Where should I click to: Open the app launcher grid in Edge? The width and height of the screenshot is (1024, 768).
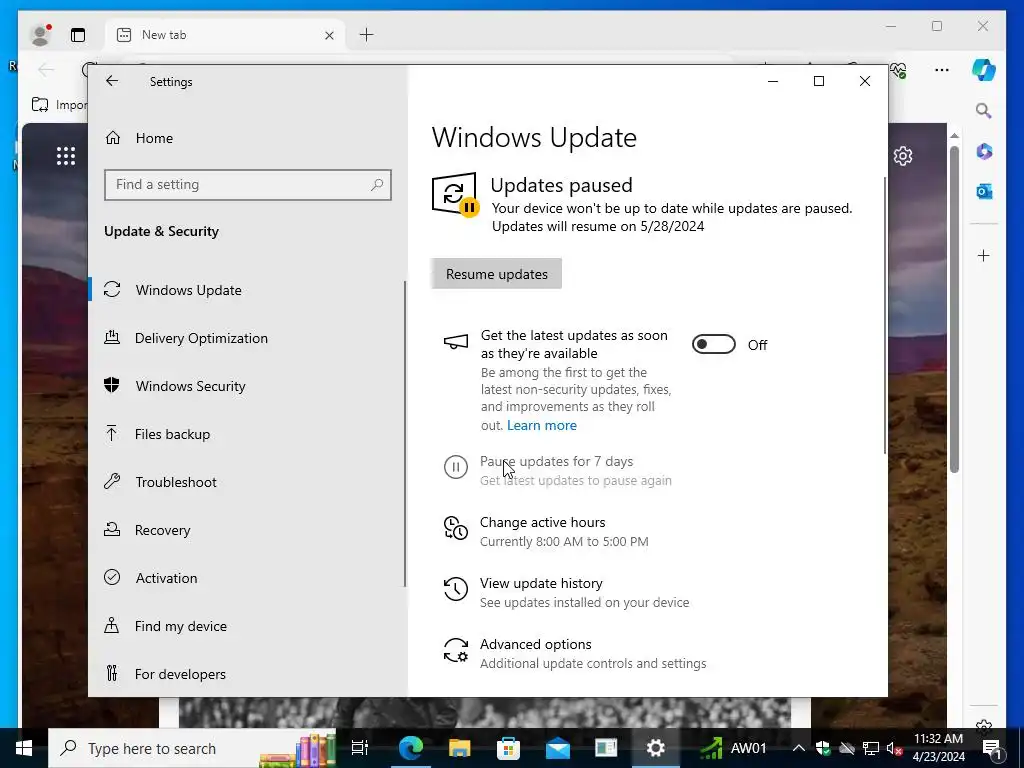pos(65,156)
